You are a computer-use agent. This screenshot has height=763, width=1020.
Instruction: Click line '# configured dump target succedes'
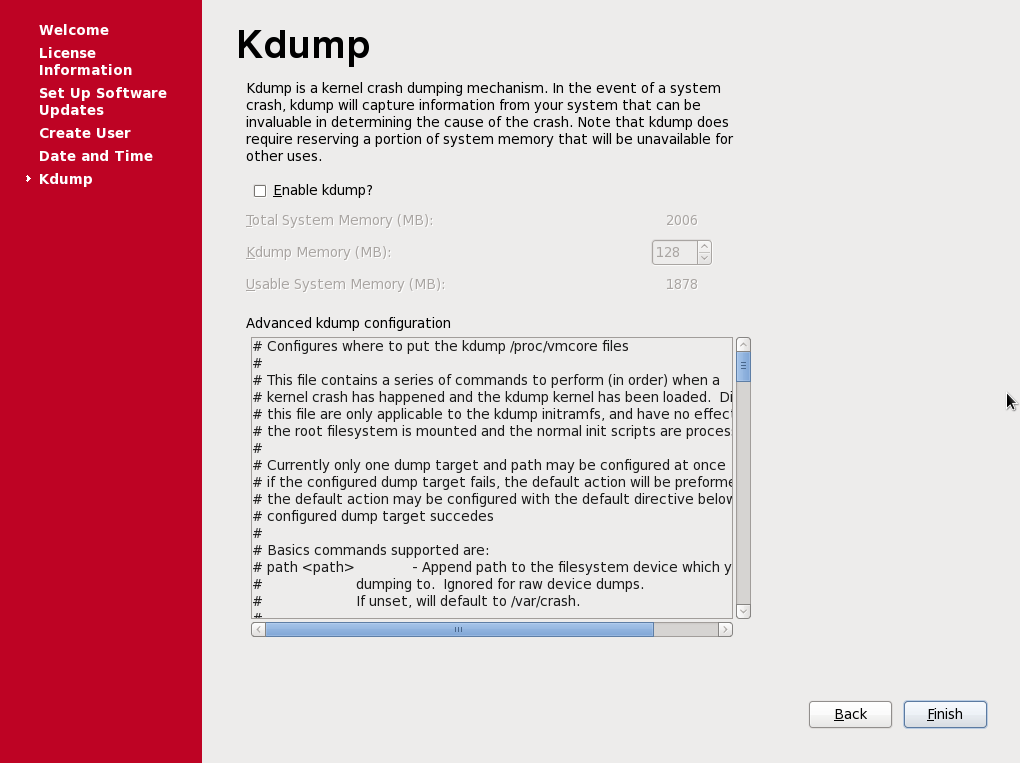coord(373,516)
